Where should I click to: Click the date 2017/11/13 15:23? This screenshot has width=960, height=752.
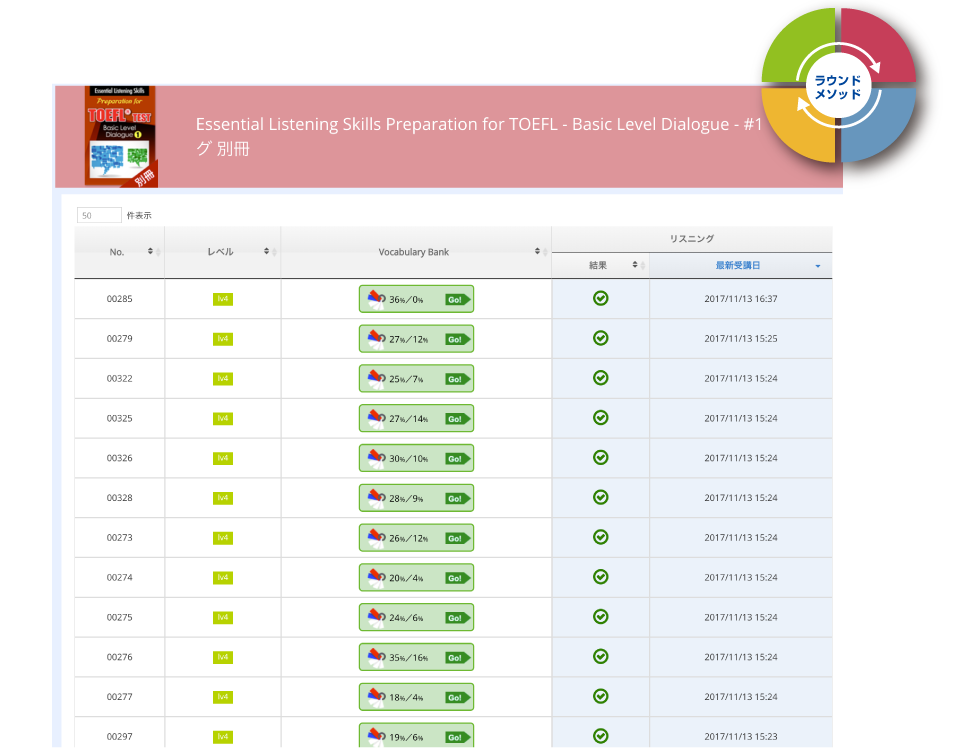click(x=741, y=737)
